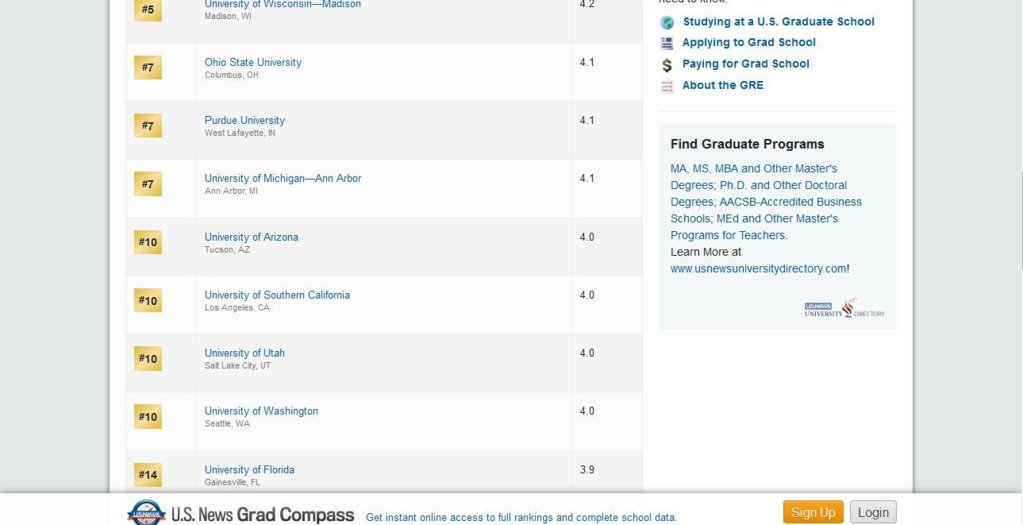Image resolution: width=1023 pixels, height=525 pixels.
Task: Click Applying to Grad School link
Action: [749, 42]
